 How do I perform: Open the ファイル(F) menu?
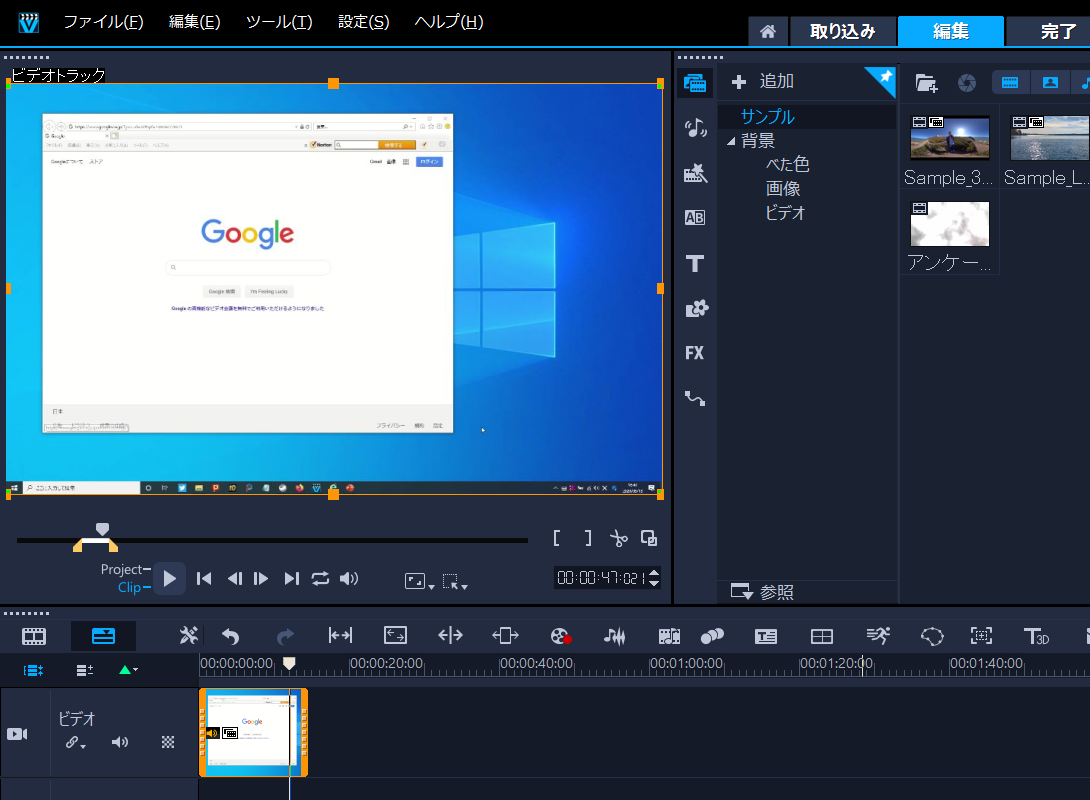point(104,22)
